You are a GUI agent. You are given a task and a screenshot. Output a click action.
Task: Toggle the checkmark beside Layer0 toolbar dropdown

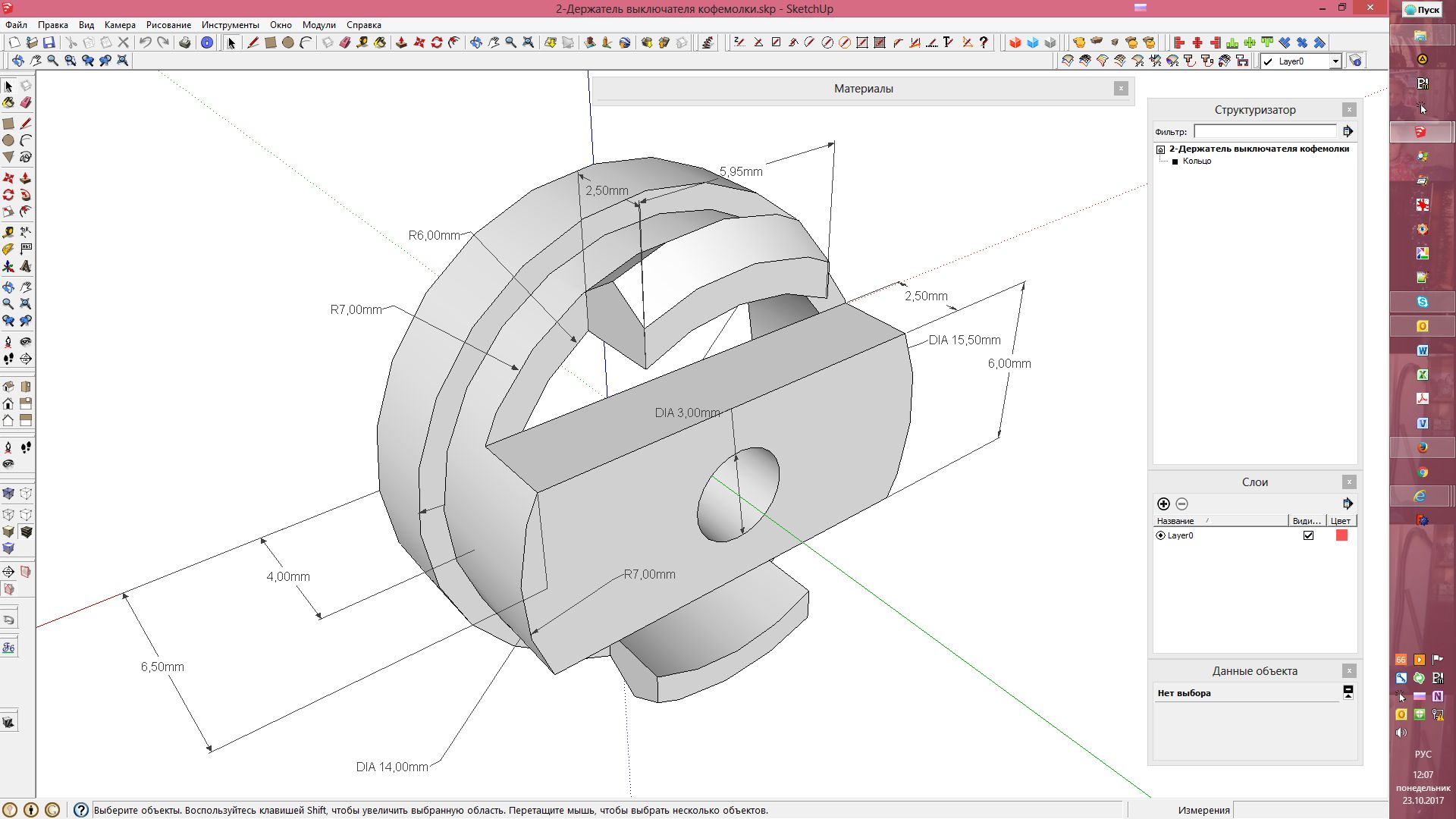pyautogui.click(x=1268, y=61)
